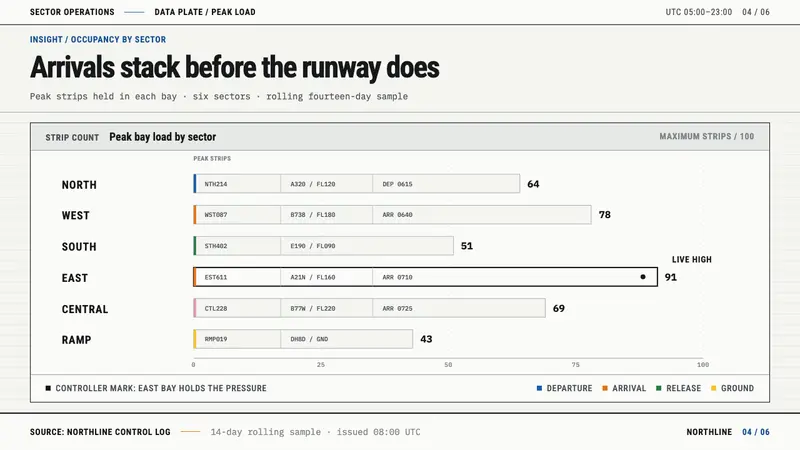The image size is (800, 450).
Task: Click the blue Departure legend swatch
Action: [x=539, y=388]
